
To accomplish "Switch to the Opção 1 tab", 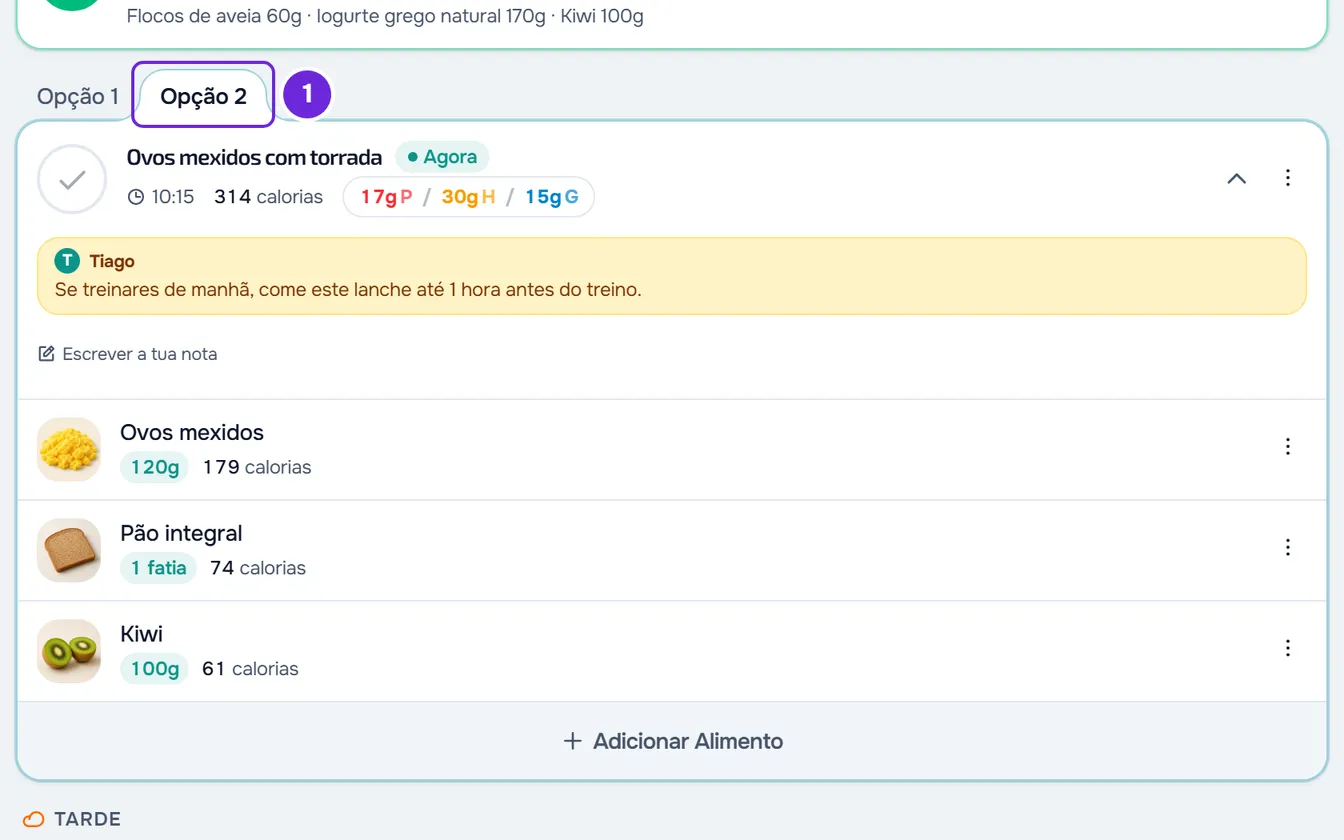I will pos(78,97).
